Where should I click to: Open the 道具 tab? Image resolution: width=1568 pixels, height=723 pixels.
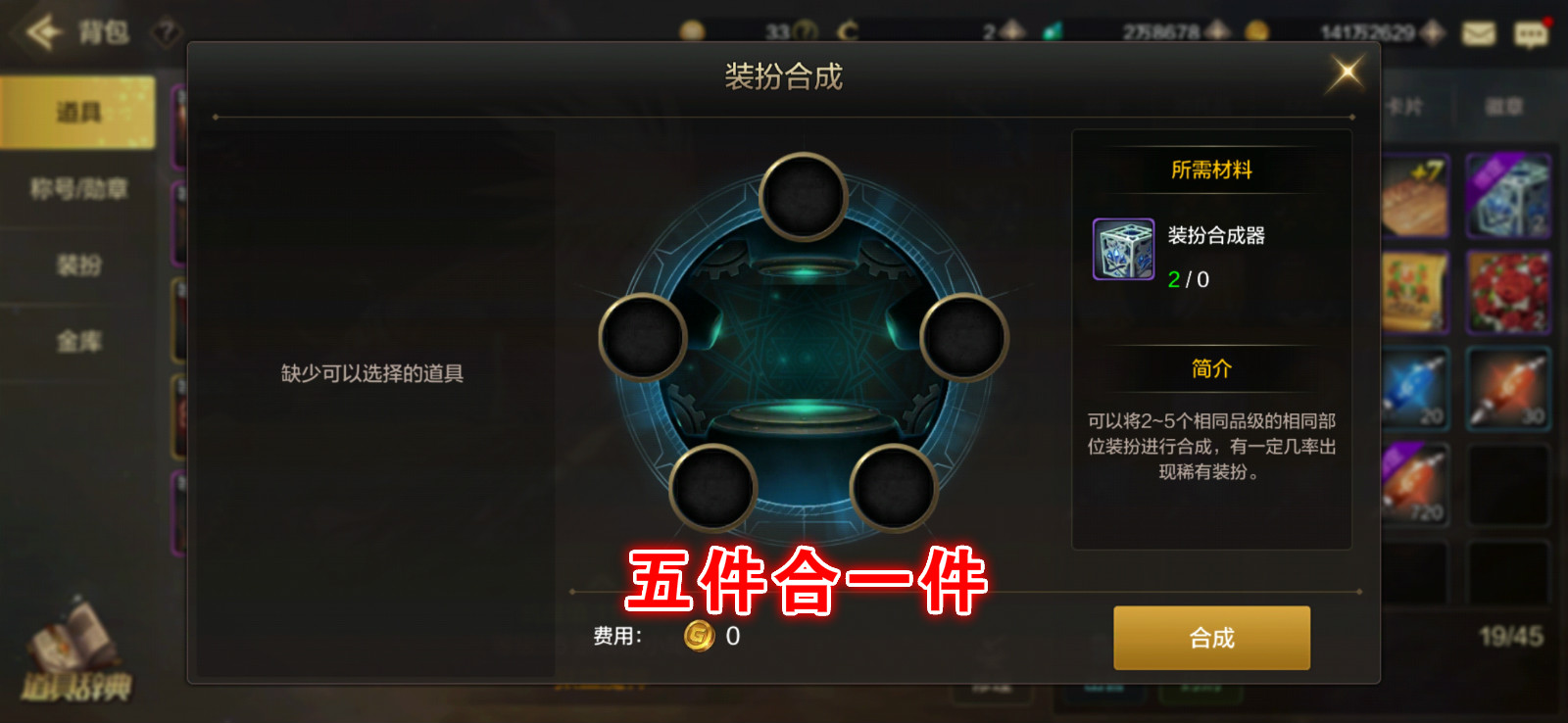pos(78,113)
